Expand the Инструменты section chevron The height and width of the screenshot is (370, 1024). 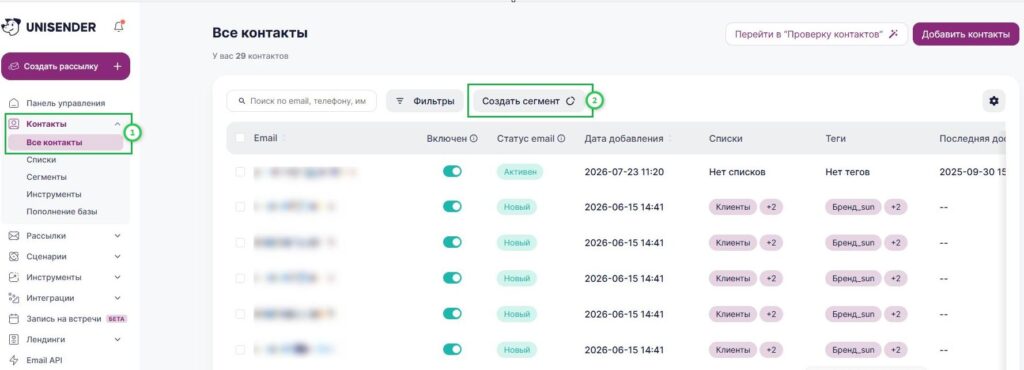click(118, 277)
